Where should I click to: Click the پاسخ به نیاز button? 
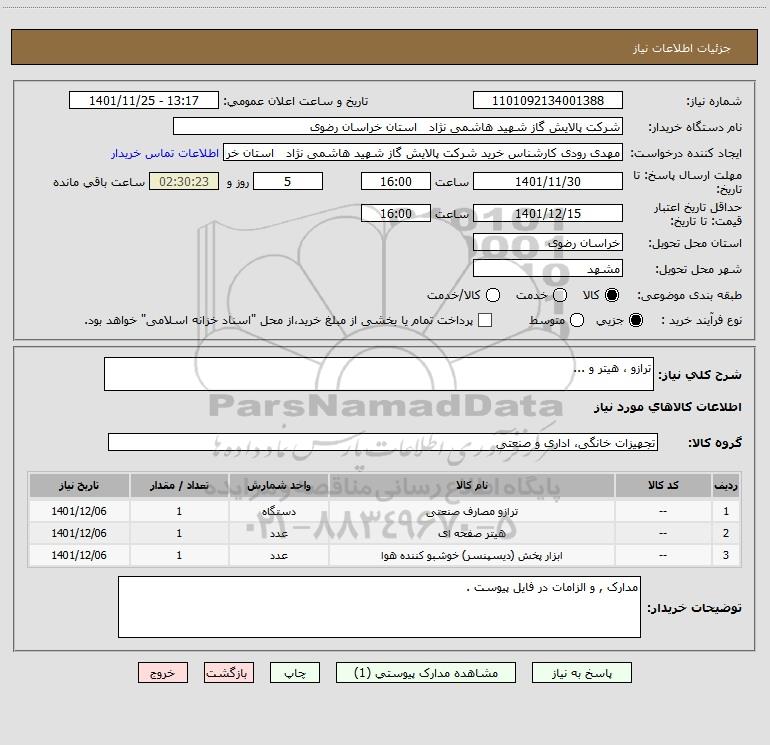[x=582, y=673]
